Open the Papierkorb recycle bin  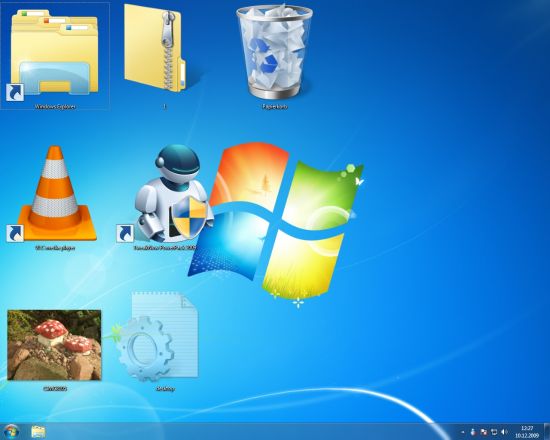[x=275, y=53]
